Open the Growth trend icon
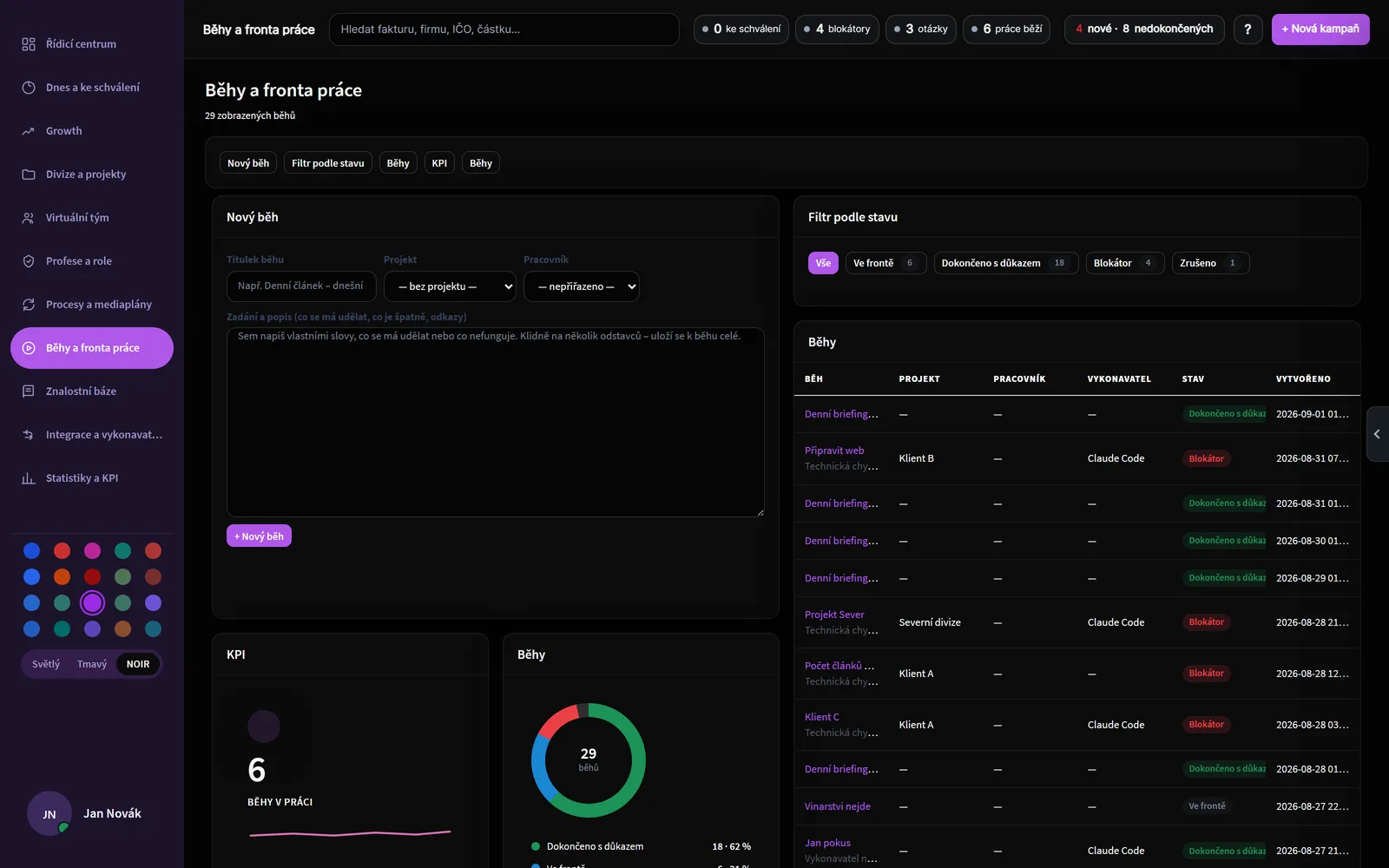 click(x=29, y=131)
